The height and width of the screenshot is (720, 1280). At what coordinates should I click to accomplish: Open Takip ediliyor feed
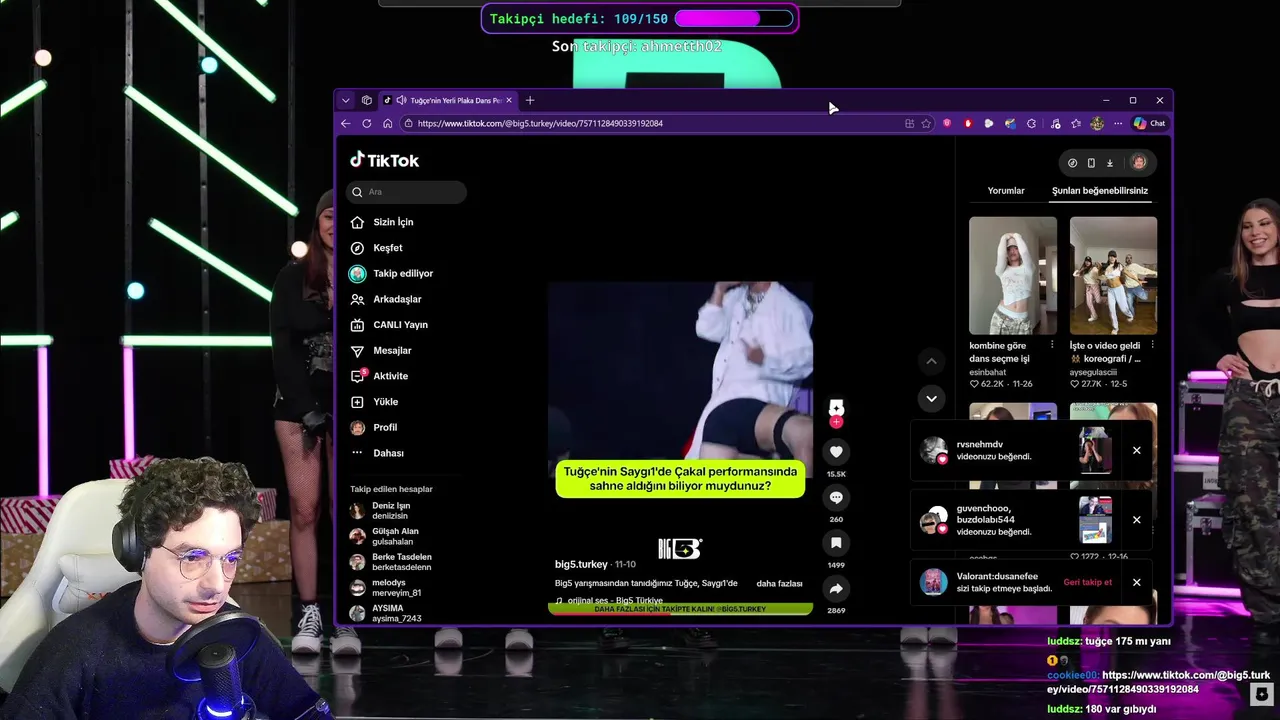click(405, 273)
